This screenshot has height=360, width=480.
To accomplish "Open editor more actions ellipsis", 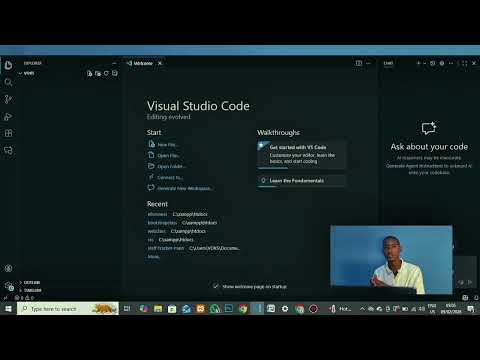I will pyautogui.click(x=368, y=63).
